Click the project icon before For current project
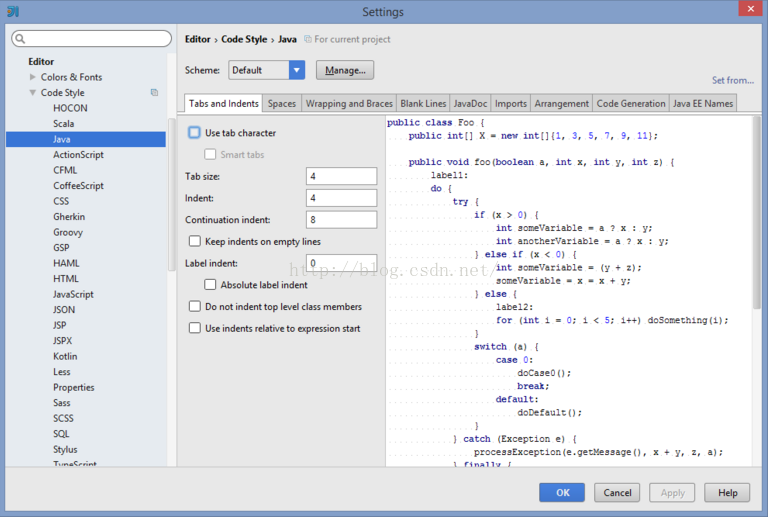This screenshot has width=769, height=518. pos(308,39)
